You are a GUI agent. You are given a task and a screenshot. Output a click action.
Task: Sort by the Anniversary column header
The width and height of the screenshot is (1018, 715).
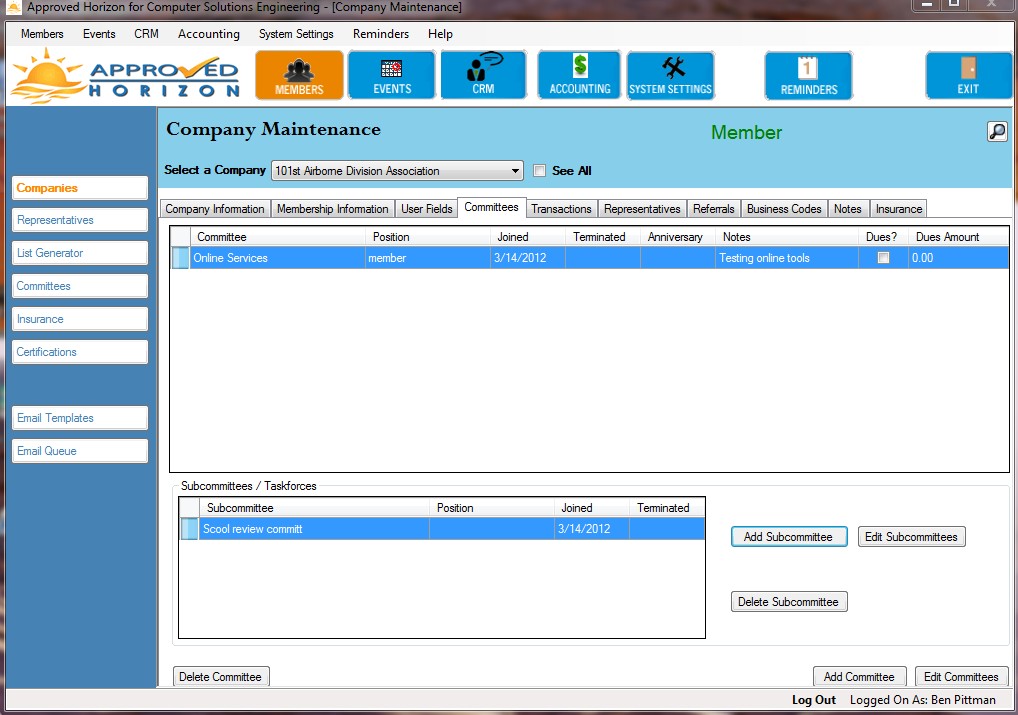677,237
